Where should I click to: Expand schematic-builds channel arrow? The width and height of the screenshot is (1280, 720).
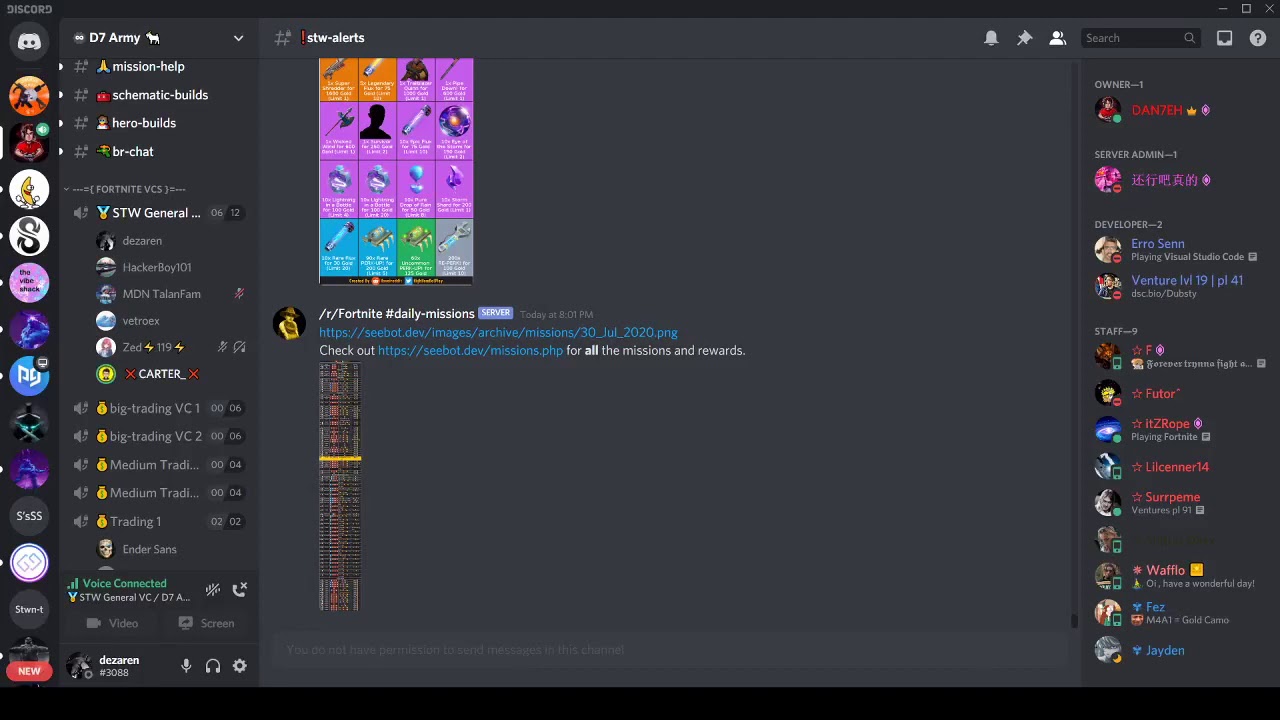61,95
